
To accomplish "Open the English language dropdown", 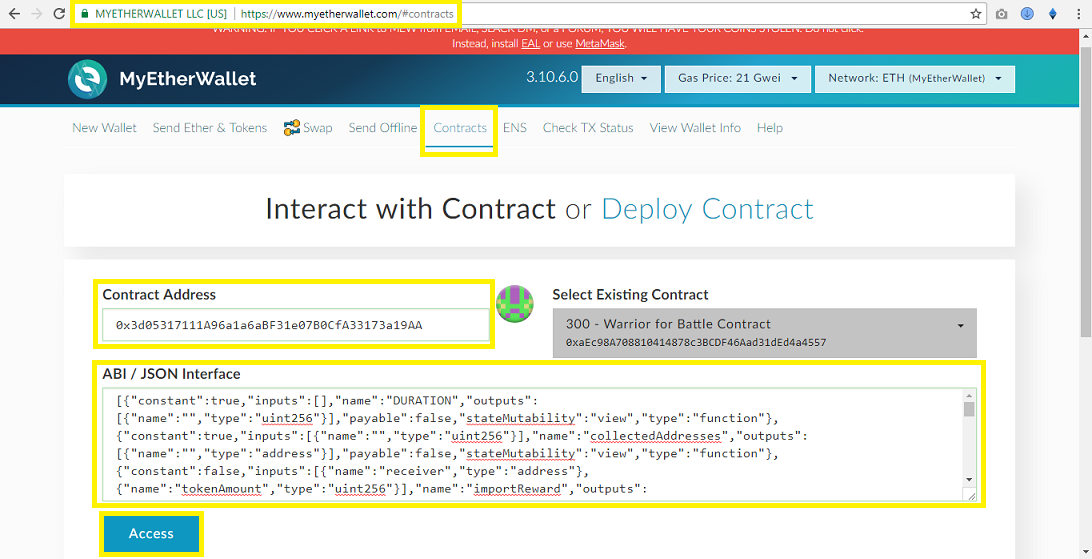I will point(621,79).
